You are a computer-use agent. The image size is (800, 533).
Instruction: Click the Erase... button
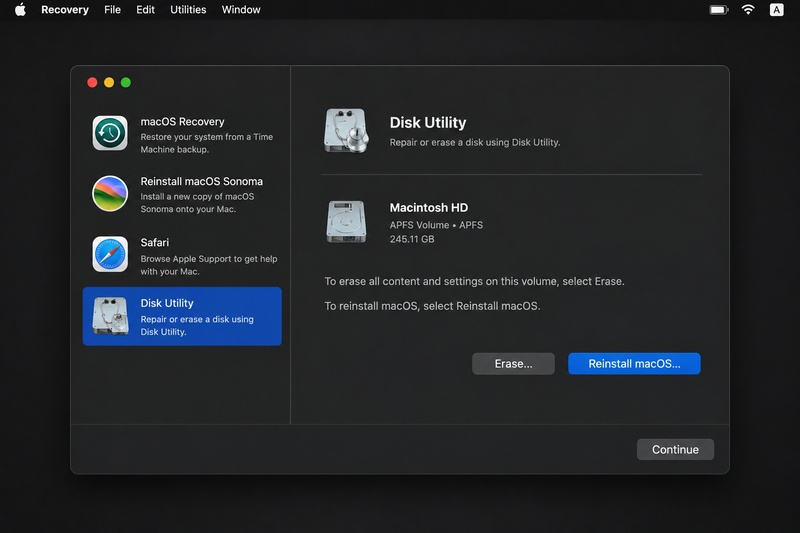pos(513,364)
